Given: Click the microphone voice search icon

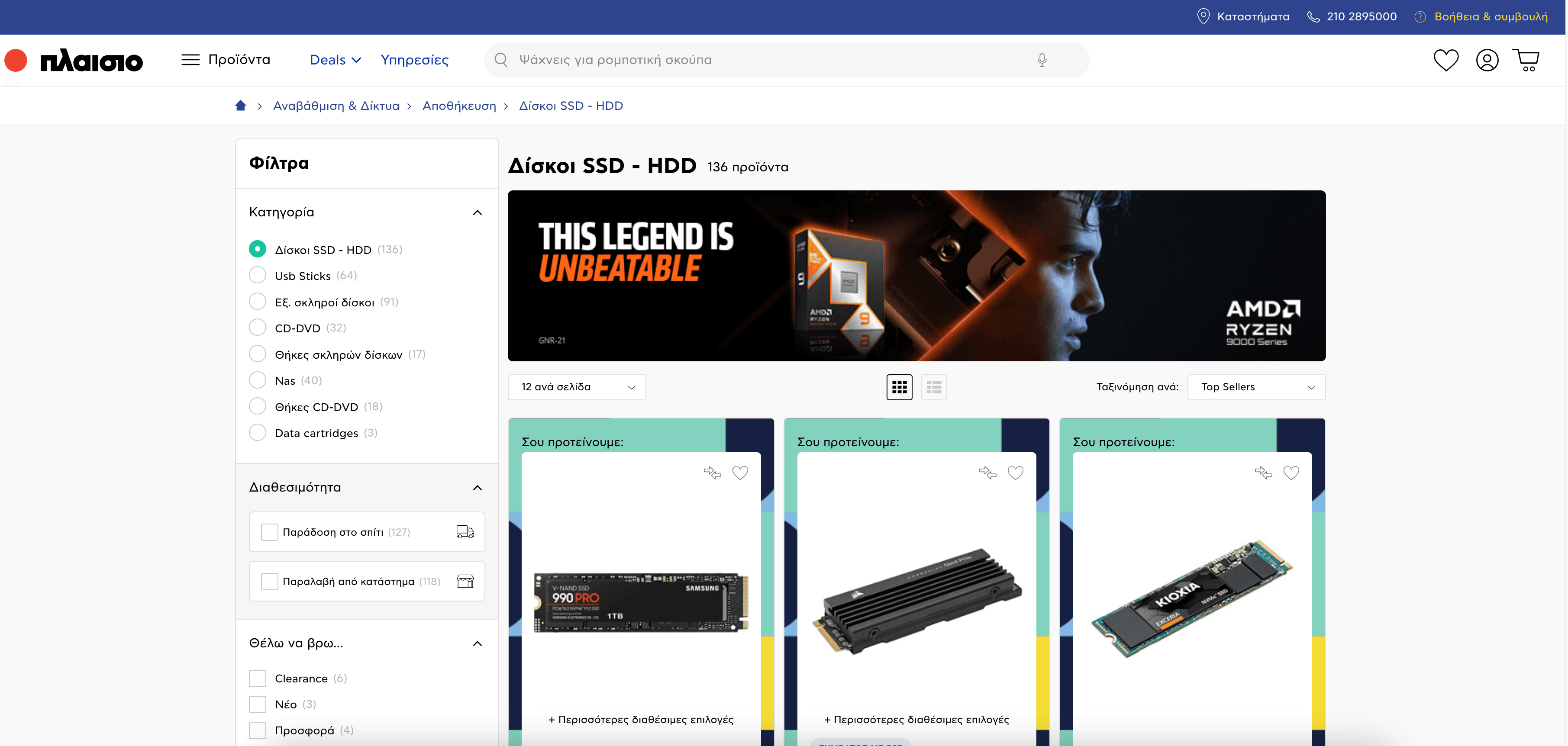Looking at the screenshot, I should coord(1042,60).
